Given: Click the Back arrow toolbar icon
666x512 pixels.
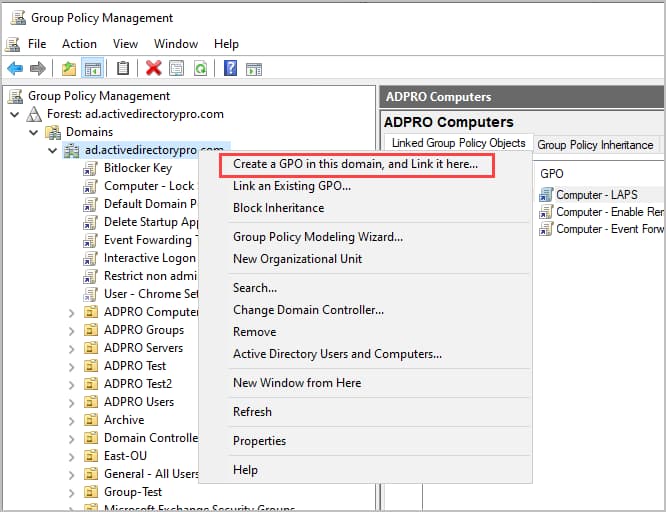Looking at the screenshot, I should 15,68.
